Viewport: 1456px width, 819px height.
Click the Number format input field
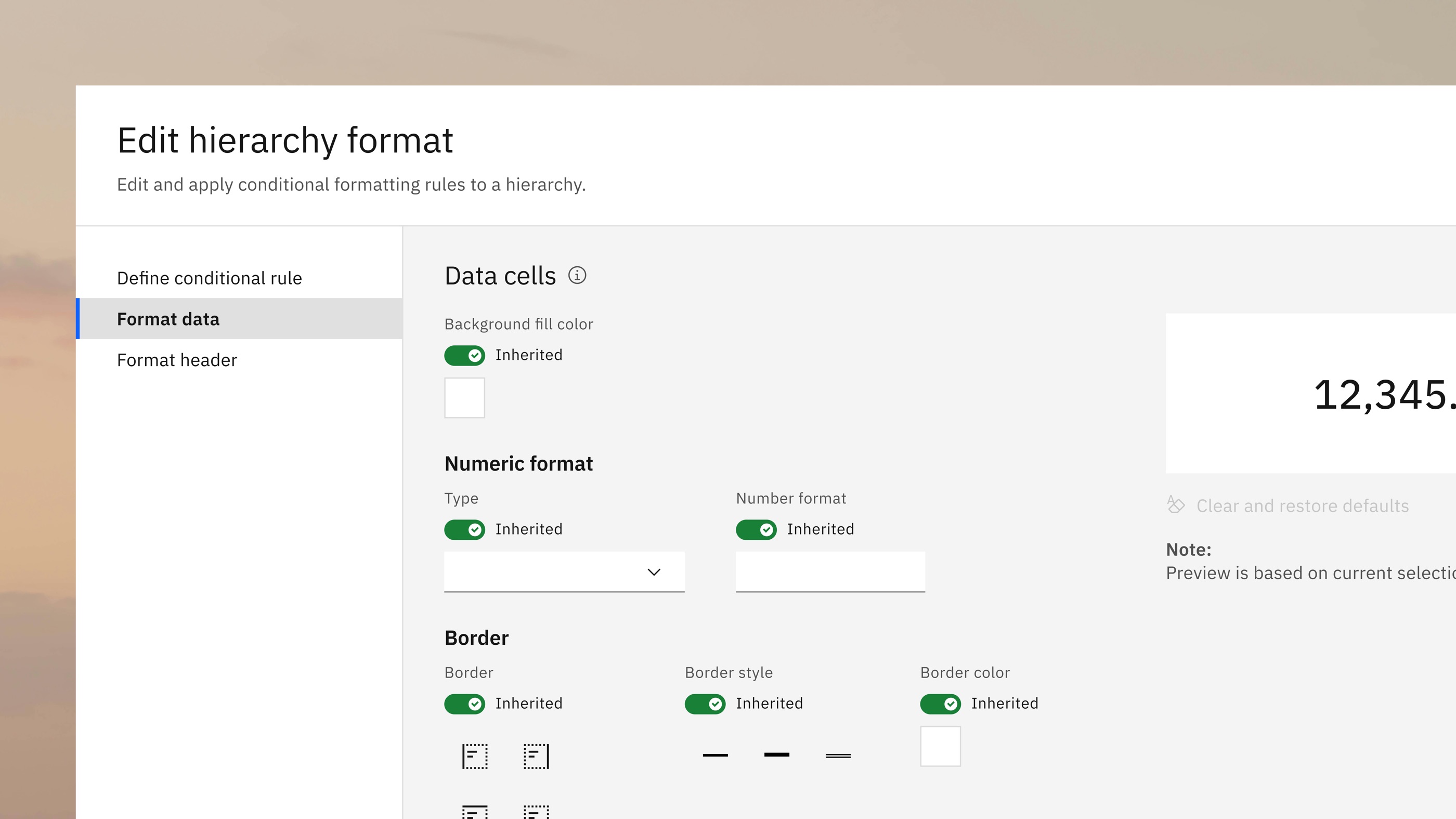[830, 572]
